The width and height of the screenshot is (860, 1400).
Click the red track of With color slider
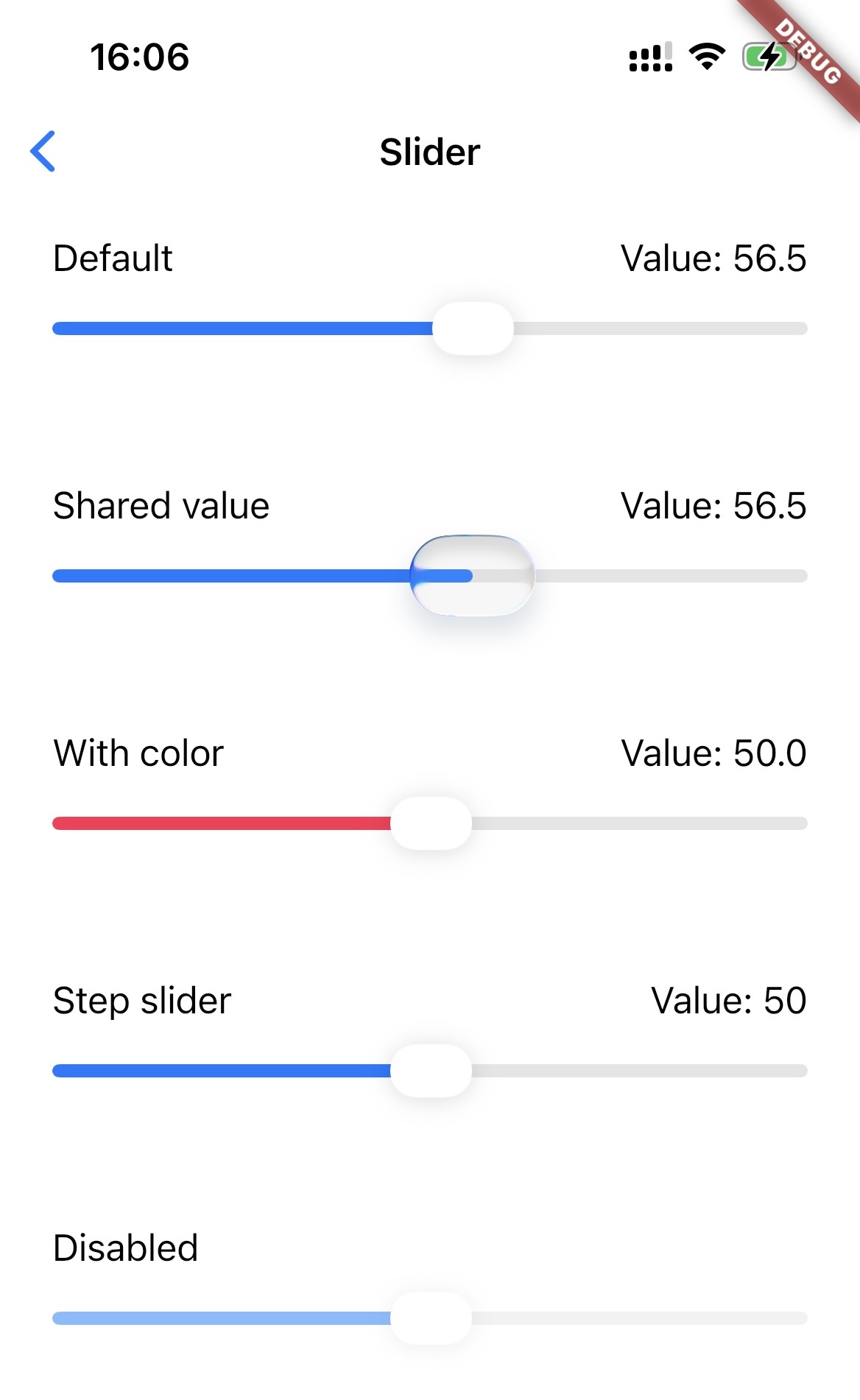[221, 824]
